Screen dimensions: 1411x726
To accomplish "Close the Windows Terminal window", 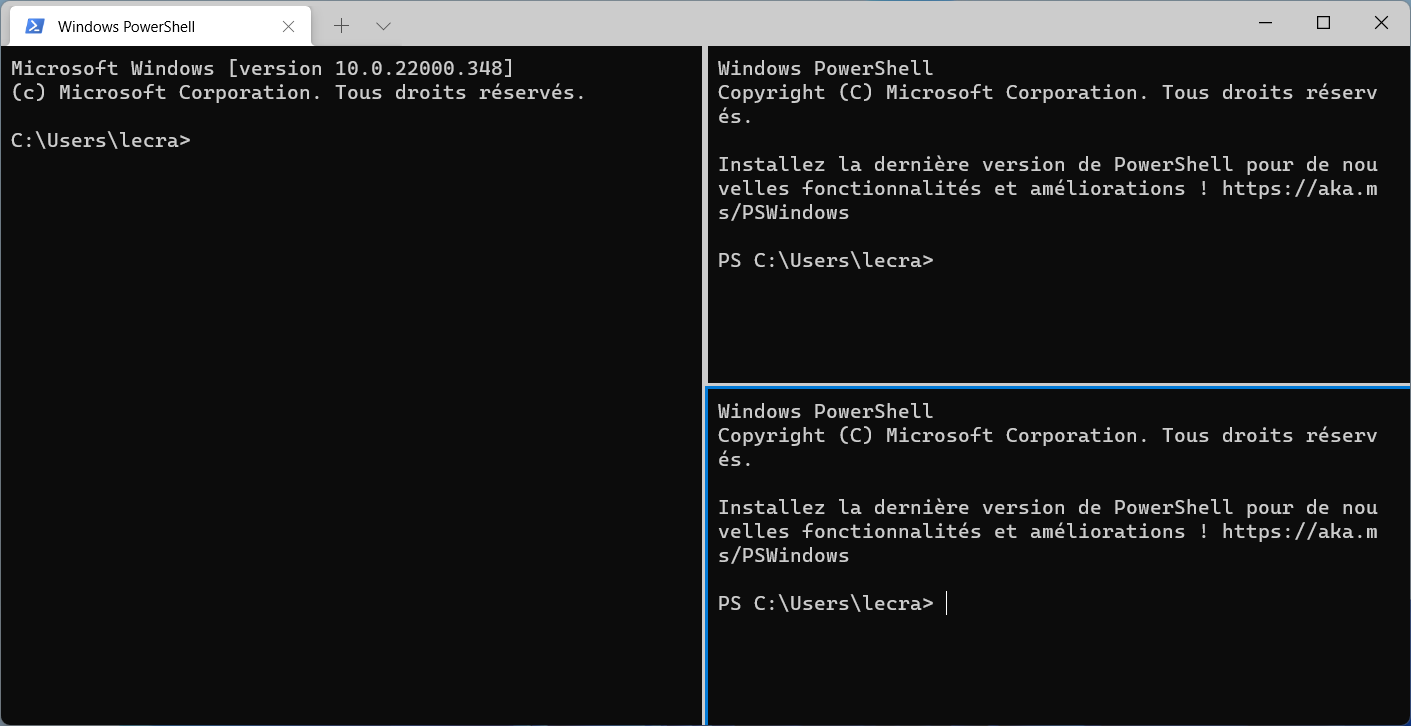I will (1380, 23).
